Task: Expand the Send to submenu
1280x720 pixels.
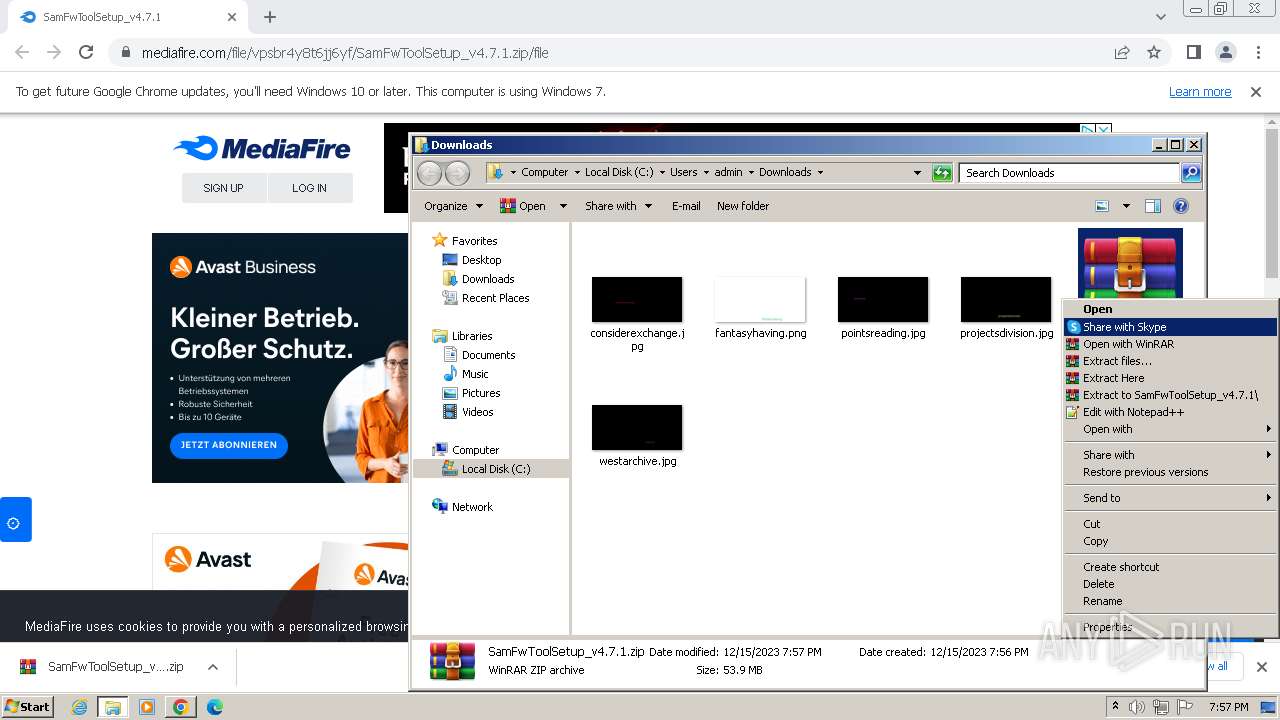Action: [1171, 498]
